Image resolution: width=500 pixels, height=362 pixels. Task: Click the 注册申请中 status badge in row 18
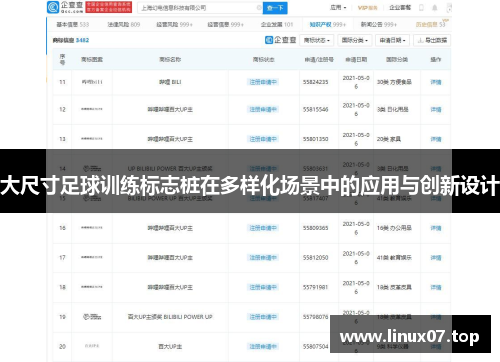click(x=263, y=287)
